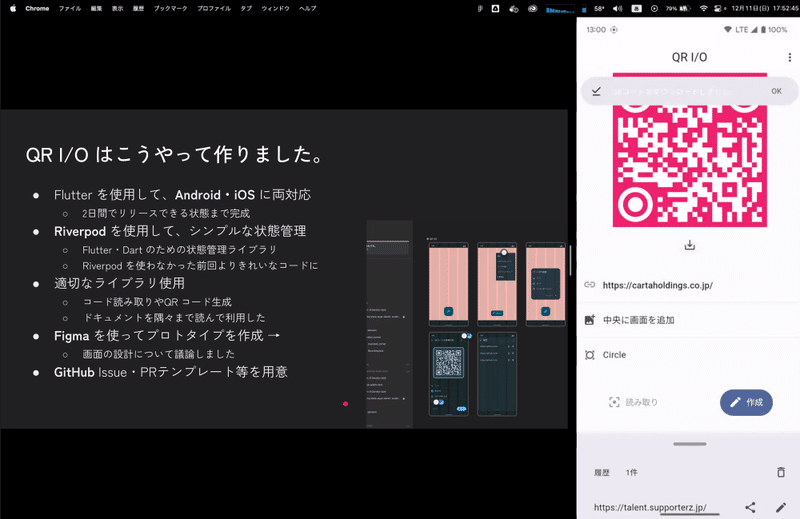Viewport: 800px width, 519px height.
Task: Open the プロファイル menu
Action: click(x=214, y=8)
